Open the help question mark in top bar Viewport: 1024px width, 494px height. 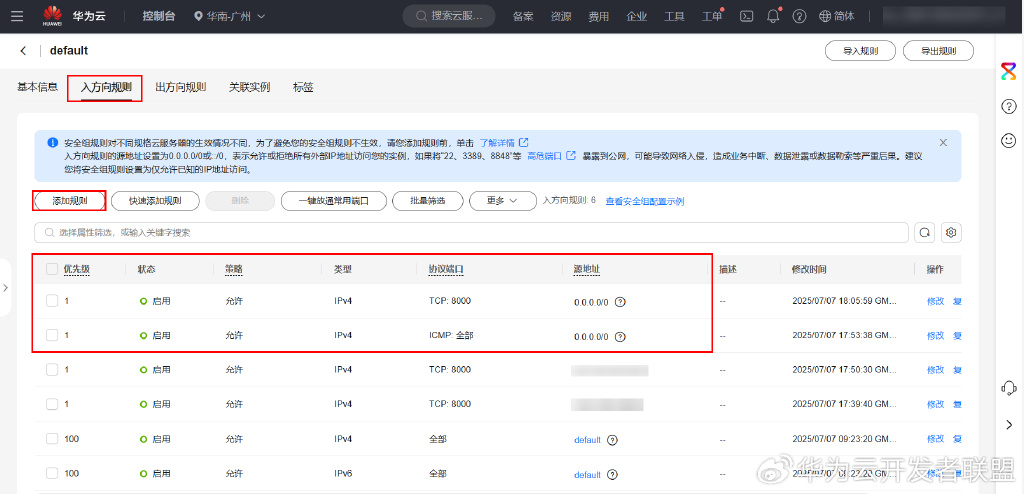799,16
